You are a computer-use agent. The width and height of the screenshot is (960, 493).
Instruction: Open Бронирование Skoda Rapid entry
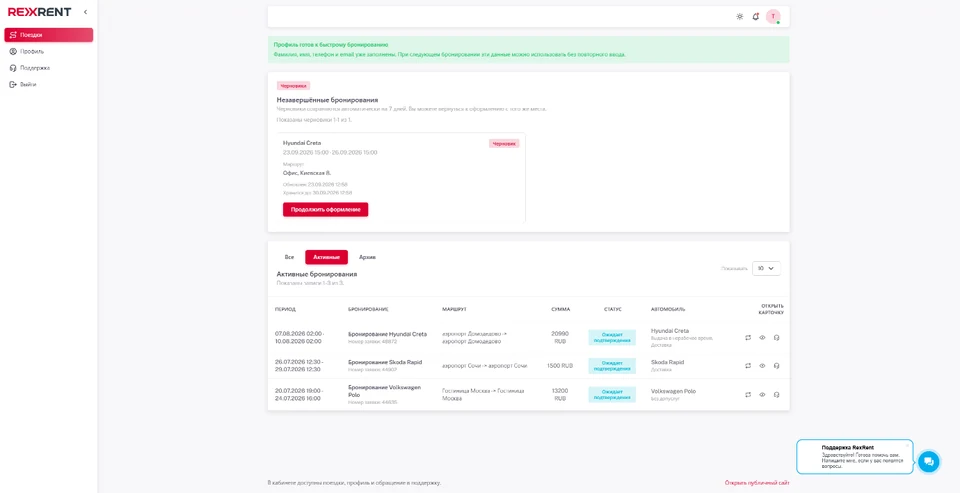coord(384,362)
